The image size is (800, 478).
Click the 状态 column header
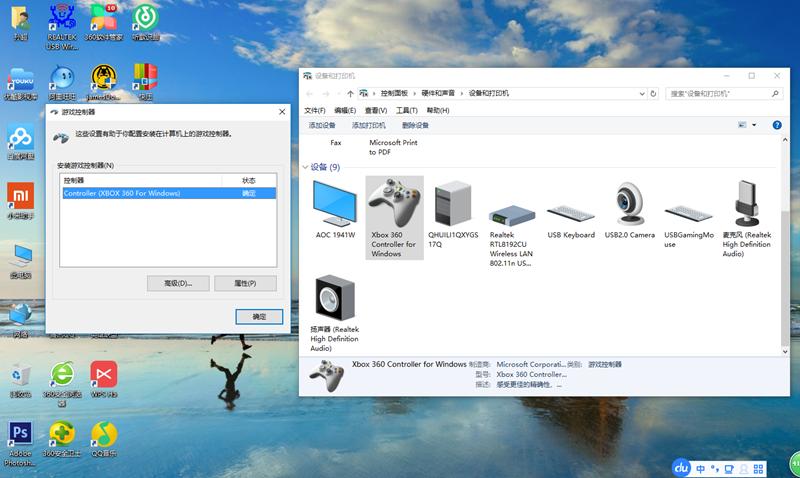pos(249,181)
